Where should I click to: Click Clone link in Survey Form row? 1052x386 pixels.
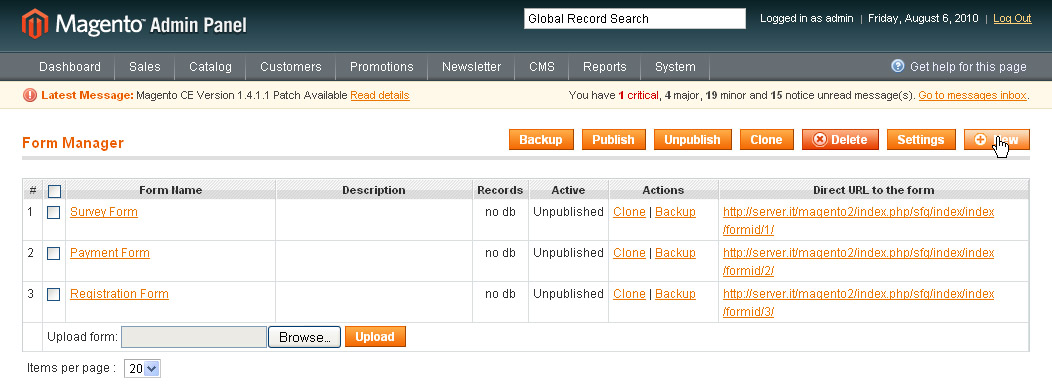[x=629, y=211]
